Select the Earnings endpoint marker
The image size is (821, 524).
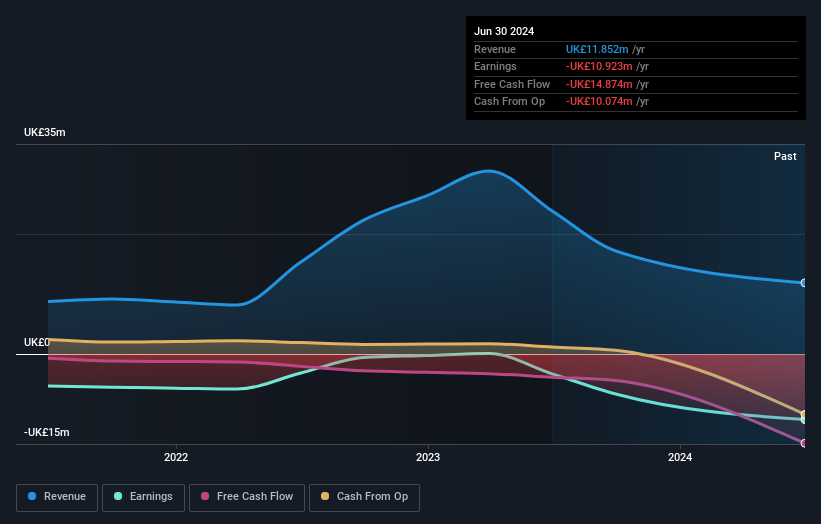coord(804,420)
